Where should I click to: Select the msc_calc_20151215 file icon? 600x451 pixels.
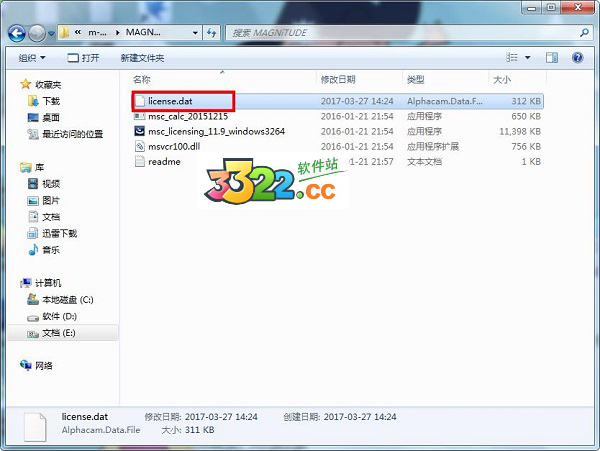(140, 116)
